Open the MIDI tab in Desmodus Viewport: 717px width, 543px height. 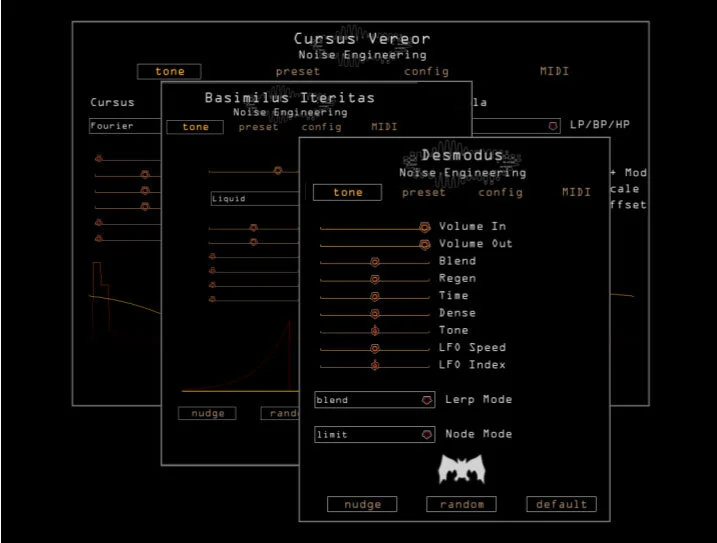[576, 192]
